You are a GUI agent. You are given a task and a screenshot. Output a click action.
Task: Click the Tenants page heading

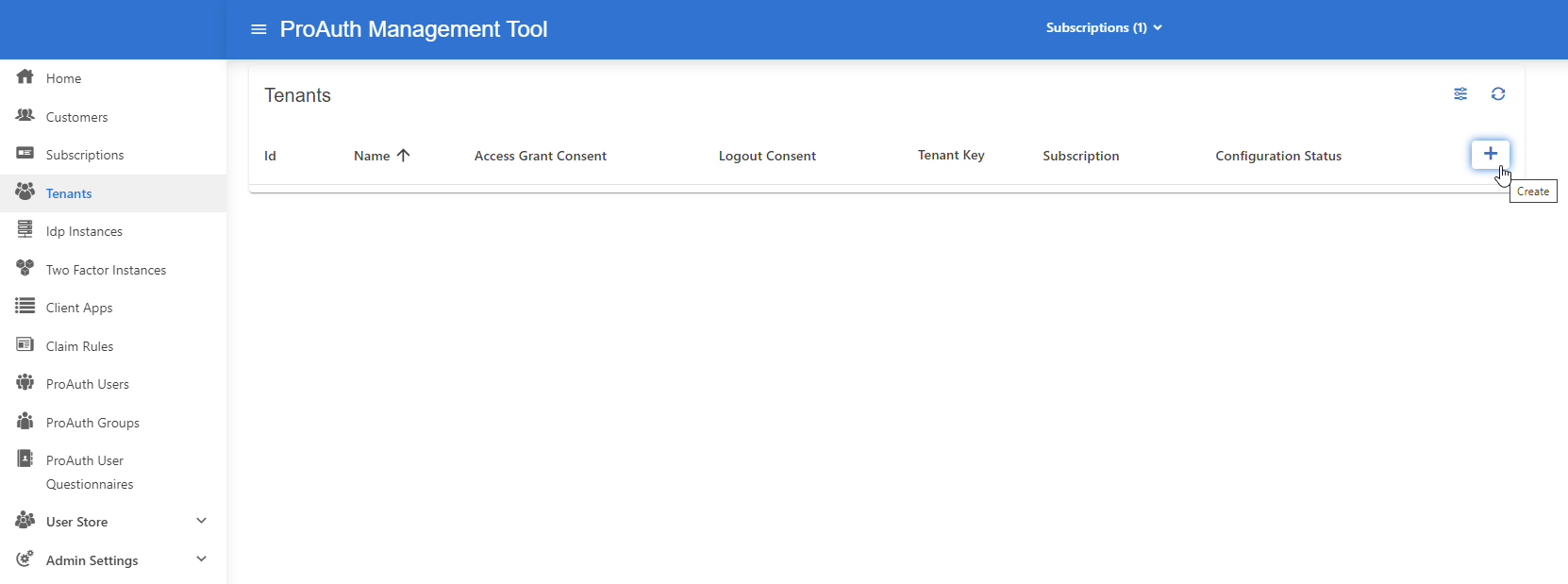(297, 95)
